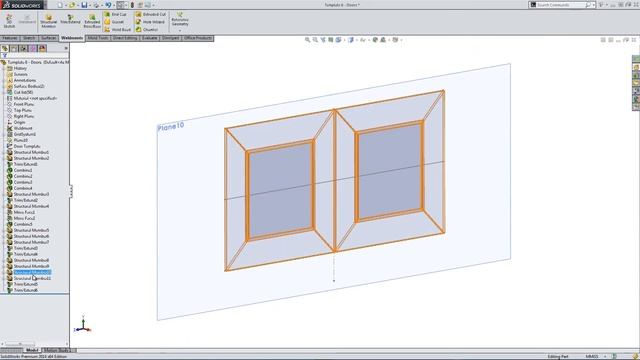The width and height of the screenshot is (640, 360).
Task: Open the Surfaces tab
Action: [x=49, y=38]
